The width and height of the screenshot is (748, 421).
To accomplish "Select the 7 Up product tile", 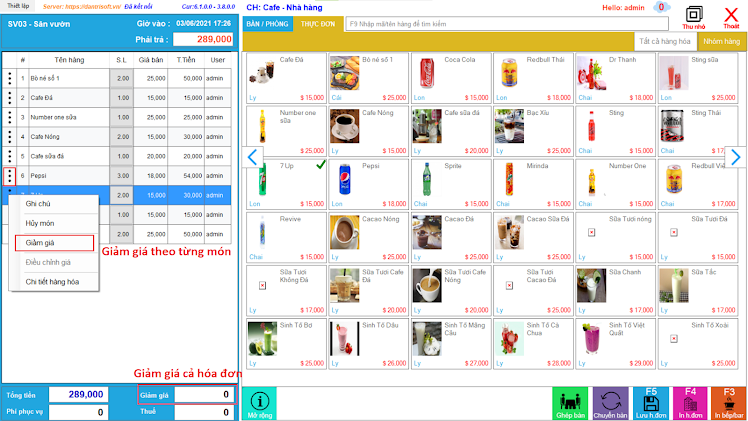I will pyautogui.click(x=286, y=184).
